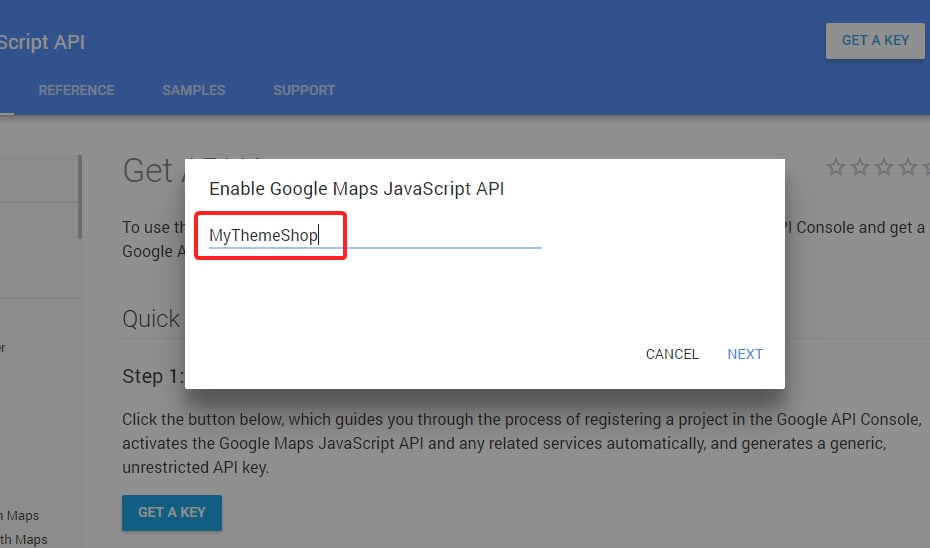Click the second rating star
Viewport: 930px width, 548px height.
[860, 167]
